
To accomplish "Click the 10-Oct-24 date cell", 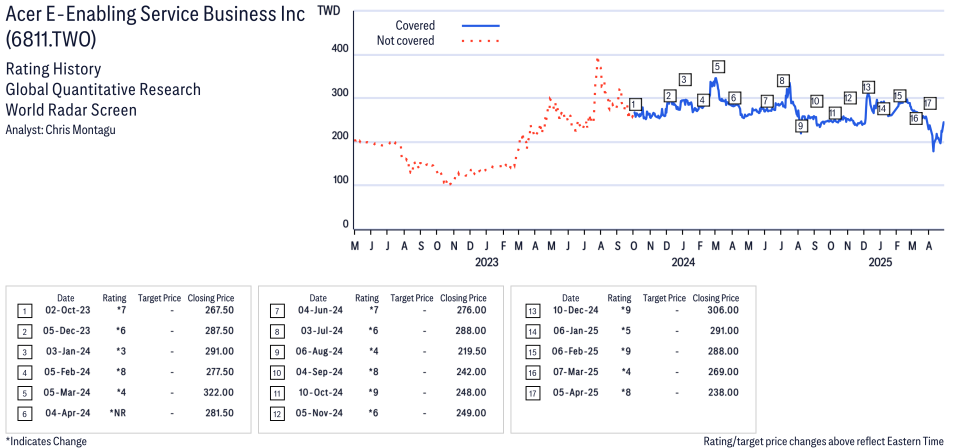I will [318, 392].
